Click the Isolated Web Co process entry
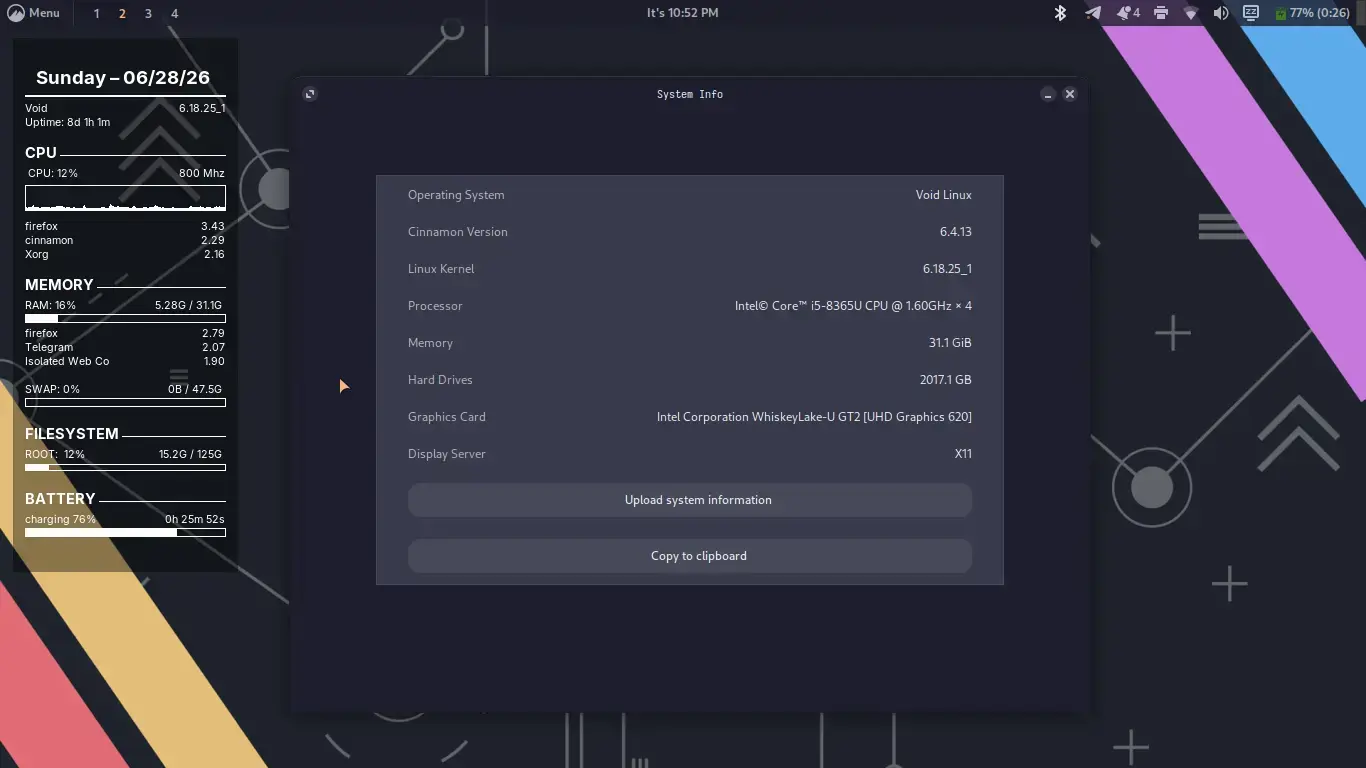Screen dimensions: 1366x768 [x=67, y=361]
